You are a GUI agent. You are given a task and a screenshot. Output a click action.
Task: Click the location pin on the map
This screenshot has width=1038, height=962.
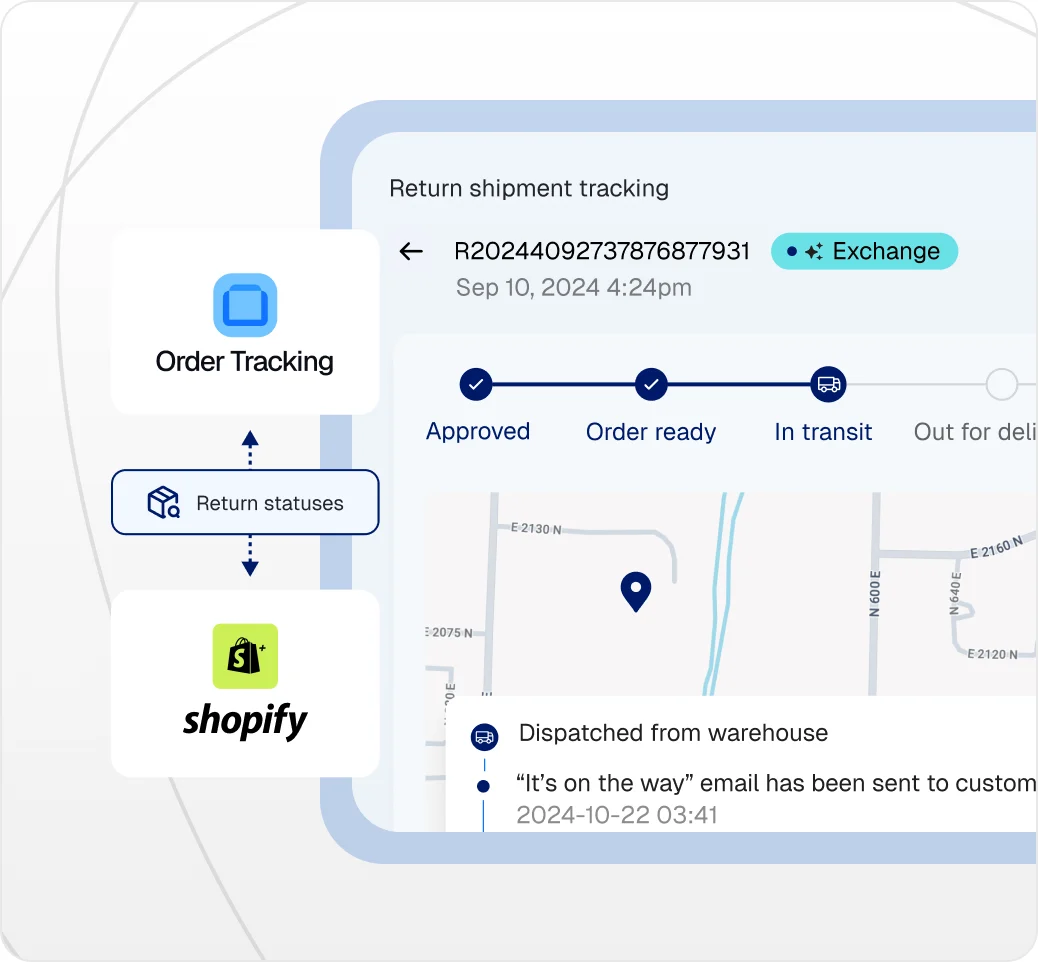coord(636,592)
